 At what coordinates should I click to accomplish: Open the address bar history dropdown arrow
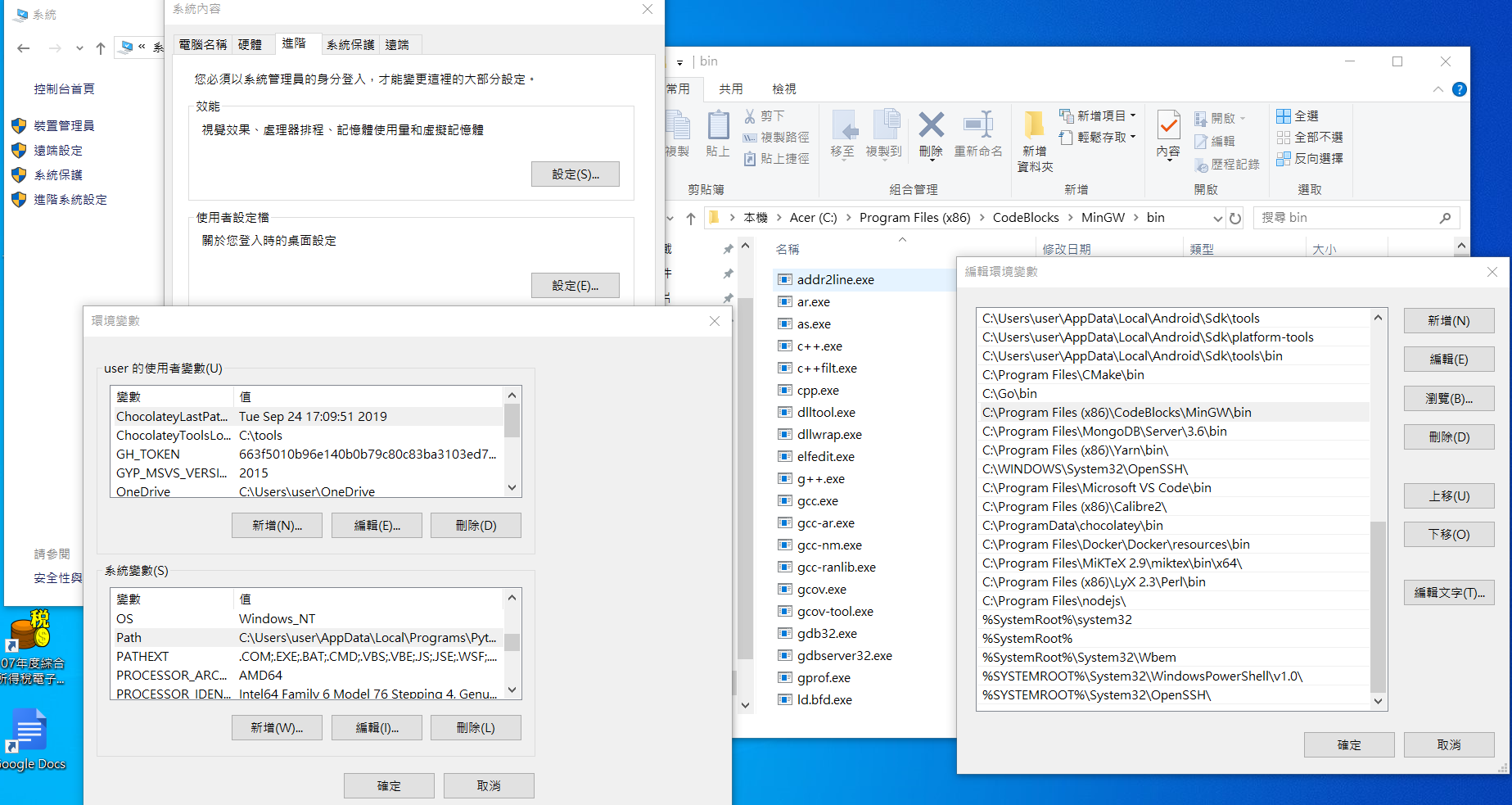1217,219
